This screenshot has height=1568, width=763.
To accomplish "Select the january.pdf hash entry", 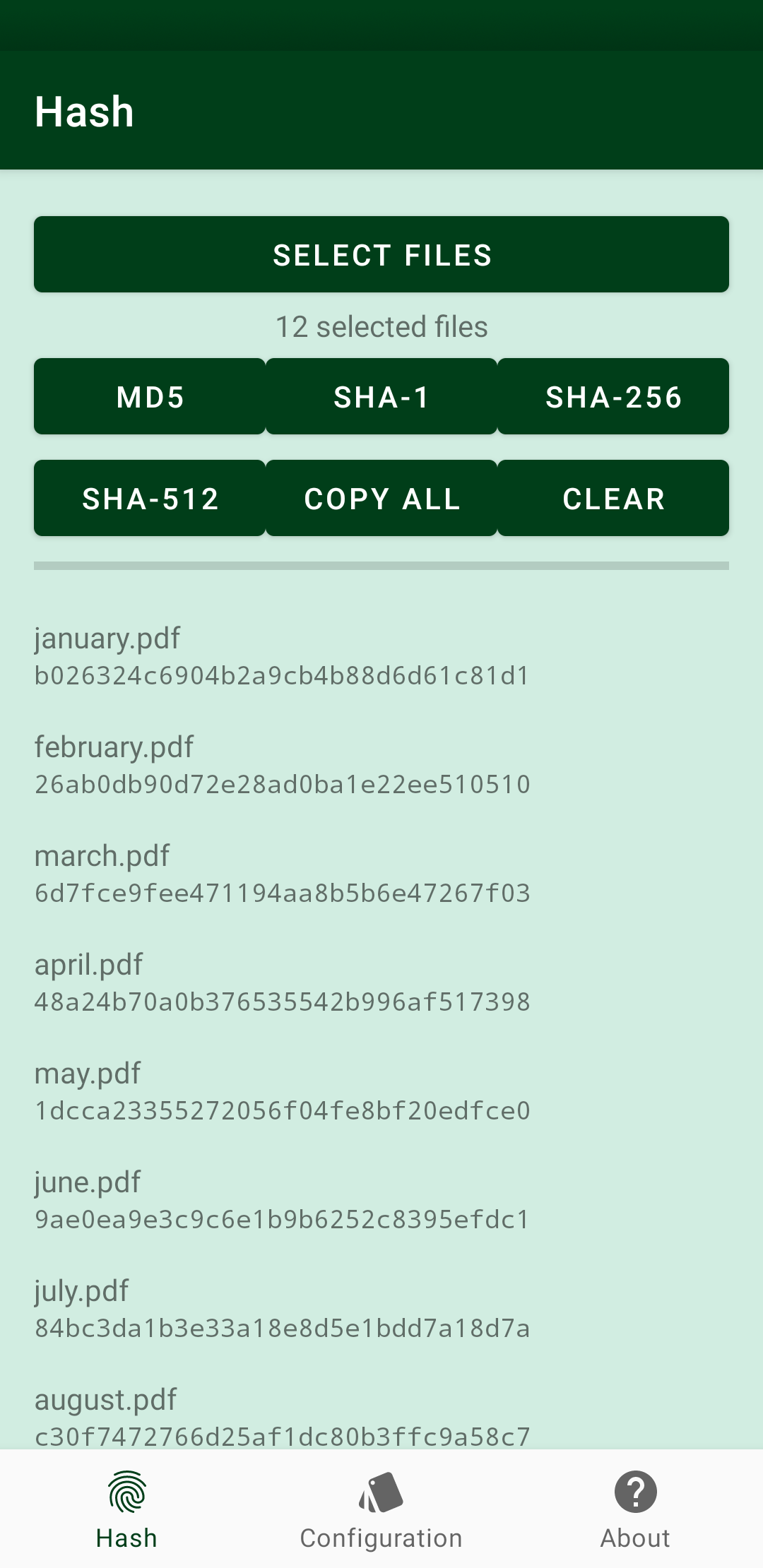I will [282, 657].
